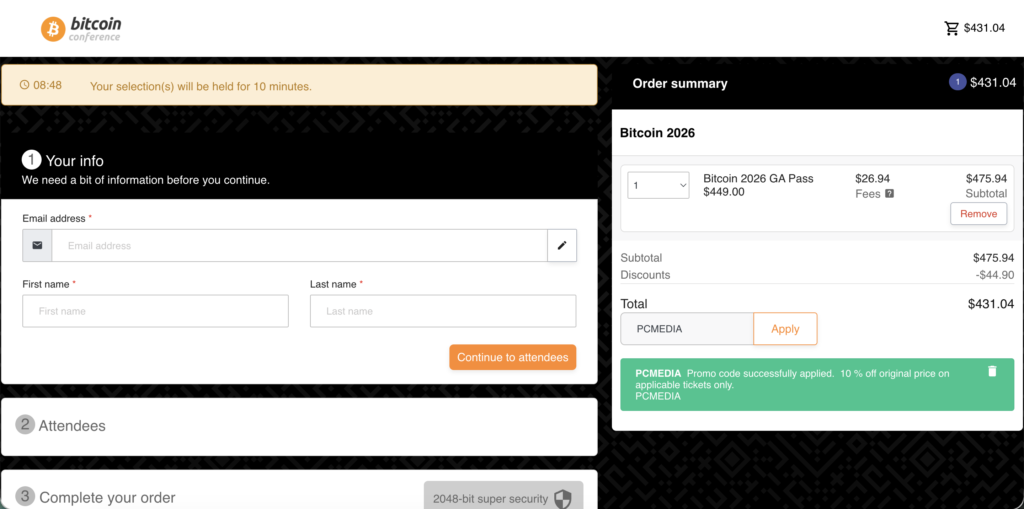
Task: Click the Order summary header
Action: pos(680,84)
